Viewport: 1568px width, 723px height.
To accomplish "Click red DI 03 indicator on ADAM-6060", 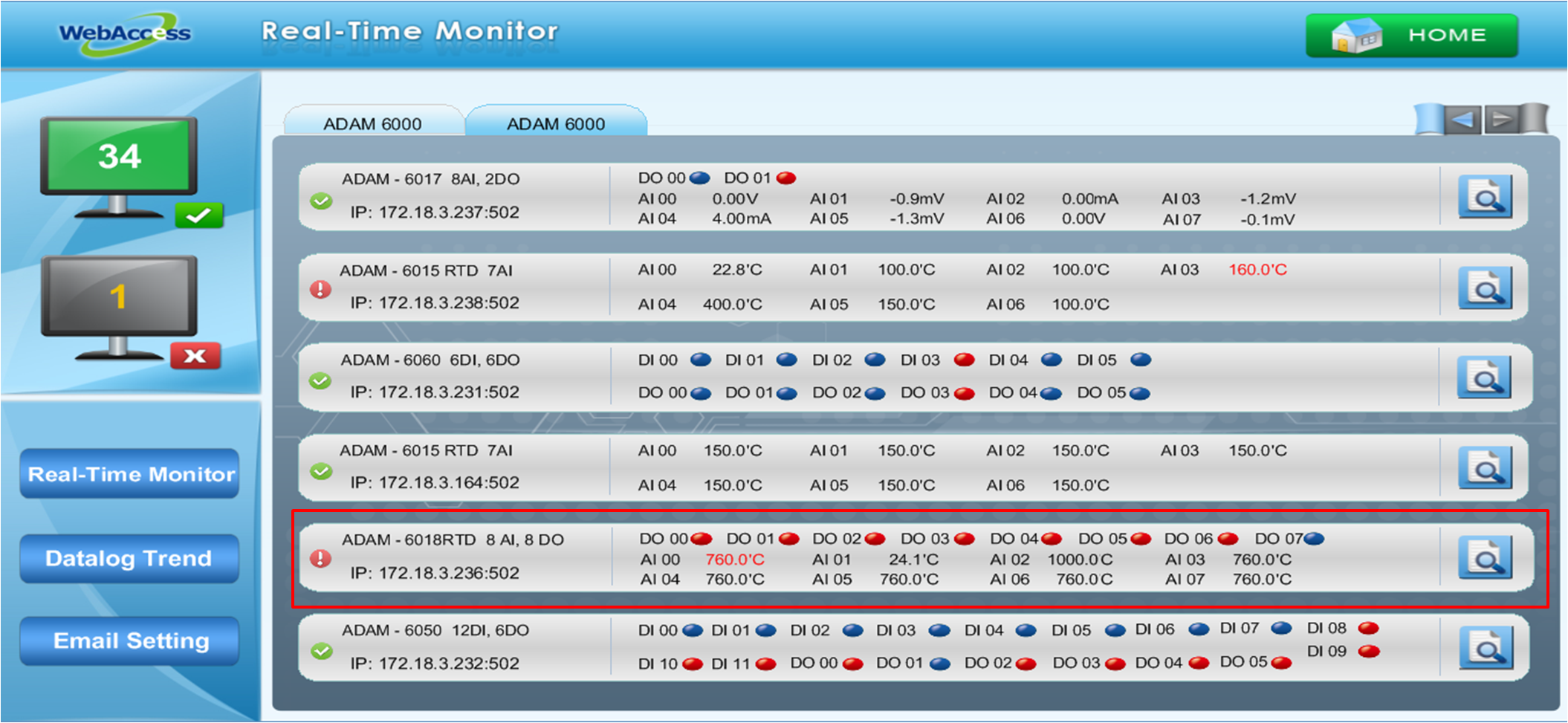I will pyautogui.click(x=964, y=360).
